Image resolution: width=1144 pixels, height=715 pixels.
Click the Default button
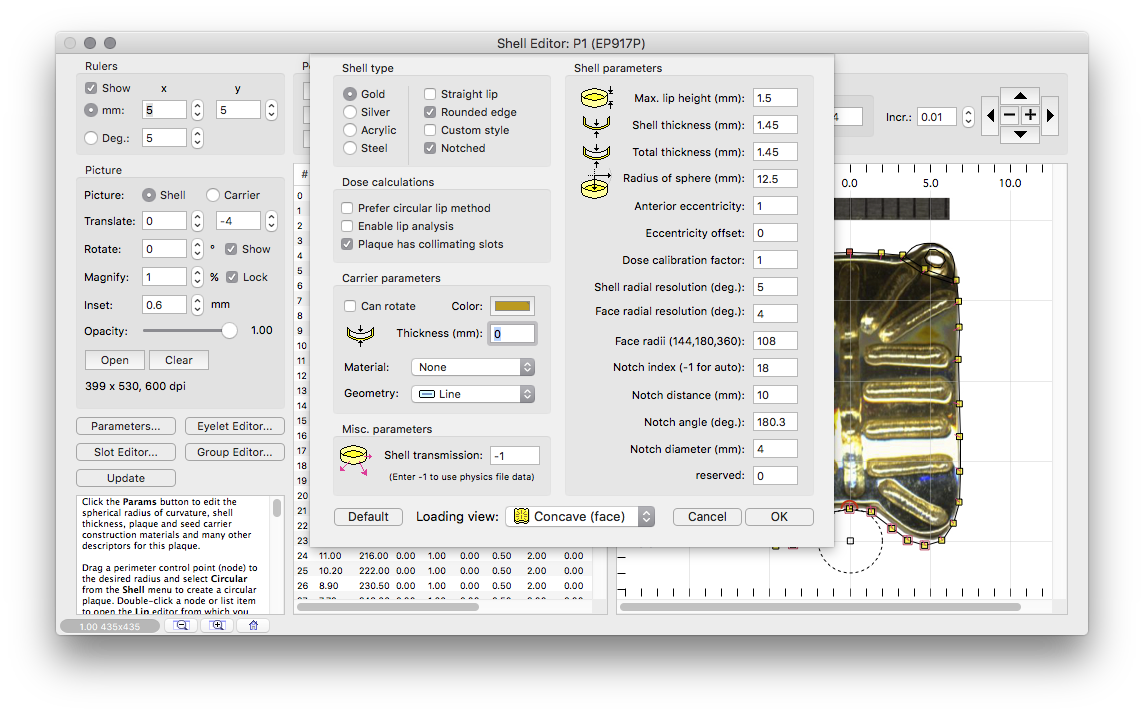coord(368,517)
